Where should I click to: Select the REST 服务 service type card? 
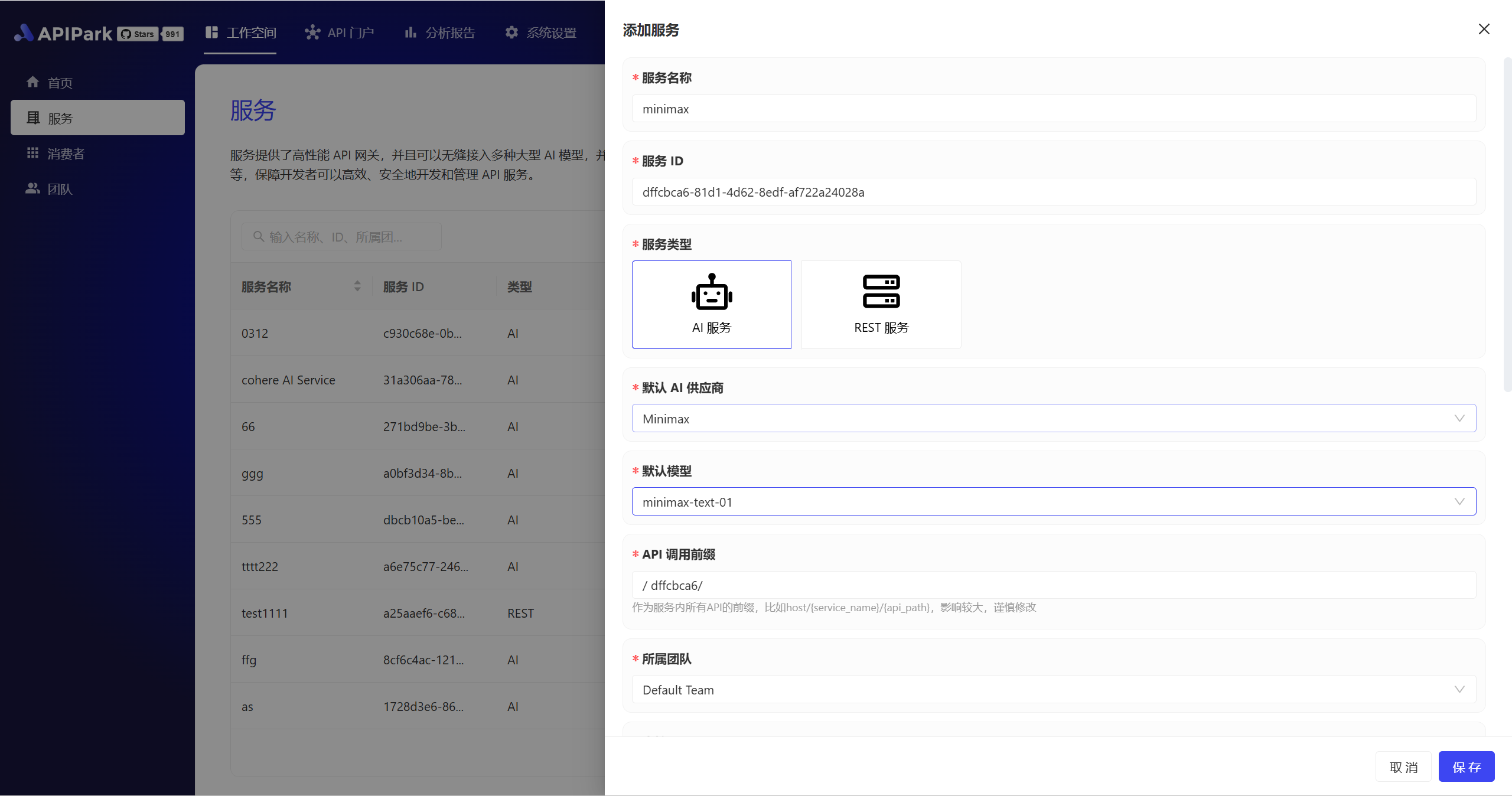point(881,304)
